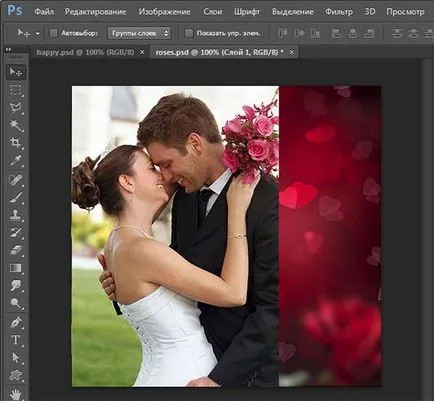Select the Brush tool
434x401 pixels.
point(16,198)
